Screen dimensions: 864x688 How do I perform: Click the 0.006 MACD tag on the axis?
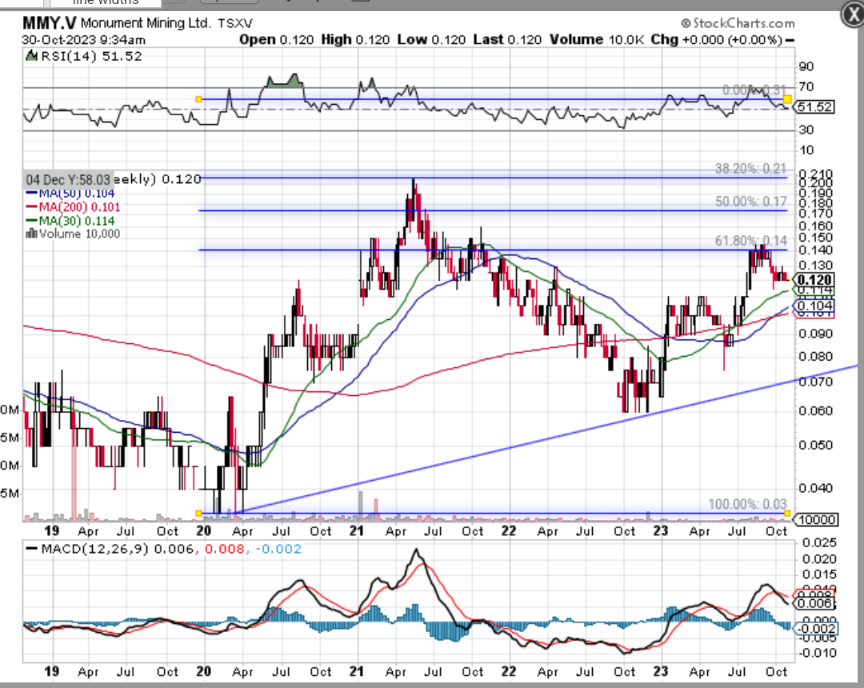point(814,604)
